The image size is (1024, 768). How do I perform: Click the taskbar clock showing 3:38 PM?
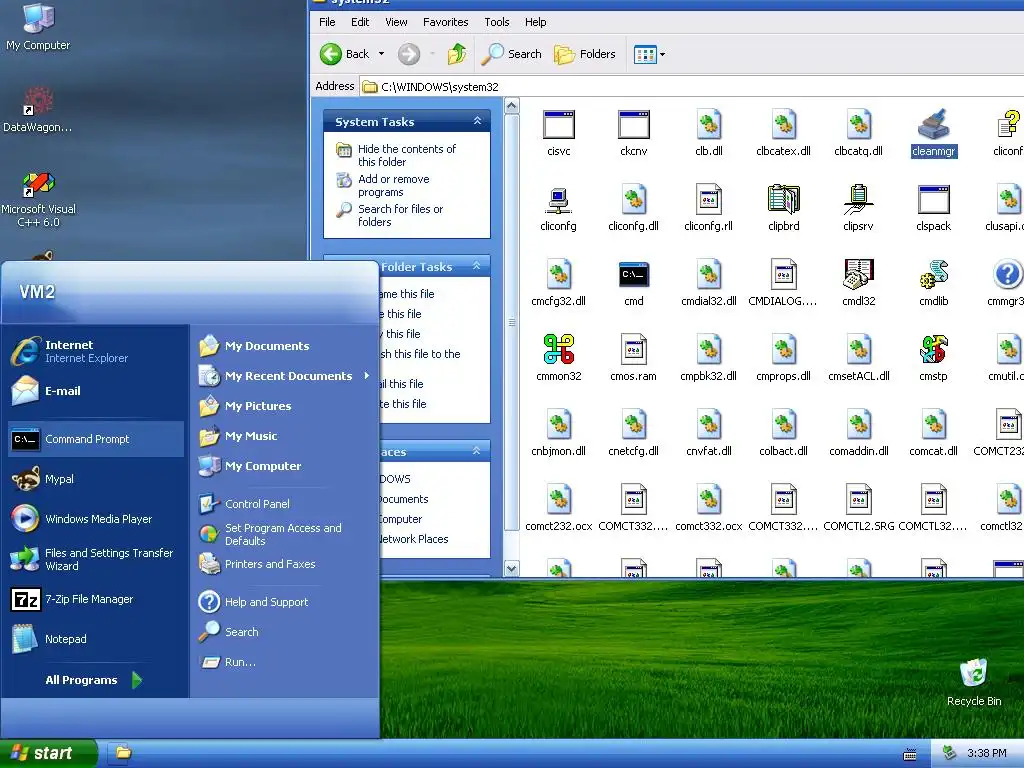pos(986,753)
